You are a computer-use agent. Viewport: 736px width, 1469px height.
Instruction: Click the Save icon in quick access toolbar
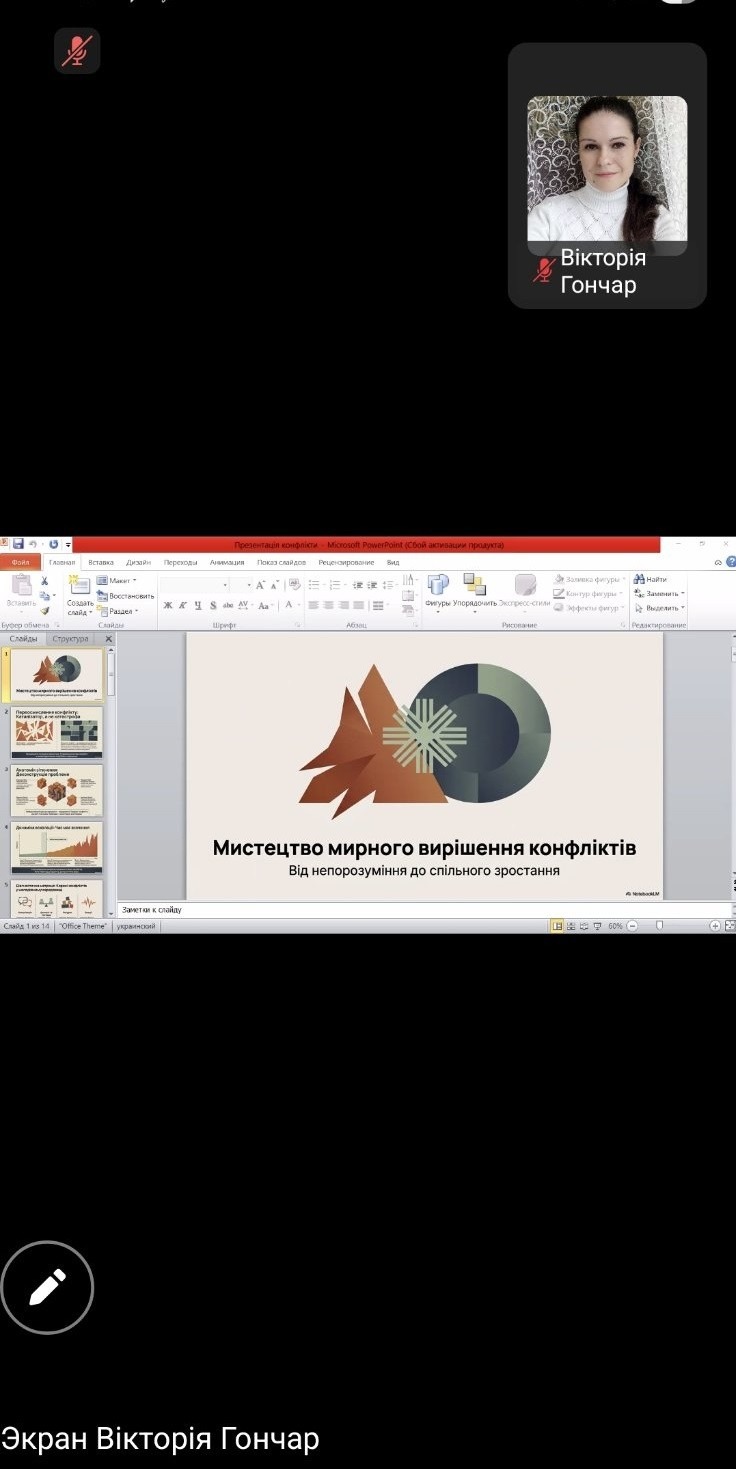(x=18, y=544)
